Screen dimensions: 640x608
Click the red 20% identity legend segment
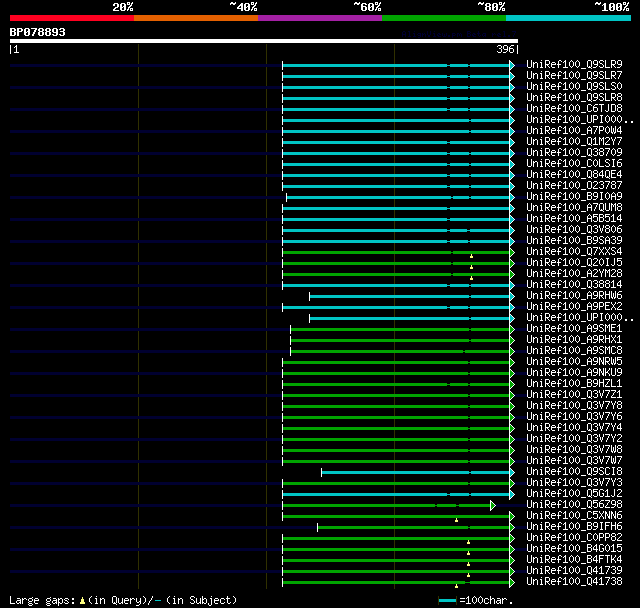pyautogui.click(x=72, y=18)
